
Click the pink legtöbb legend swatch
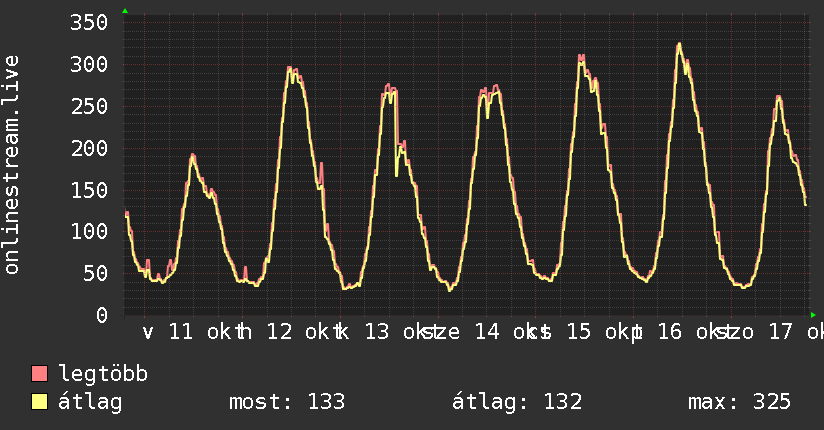pos(39,374)
